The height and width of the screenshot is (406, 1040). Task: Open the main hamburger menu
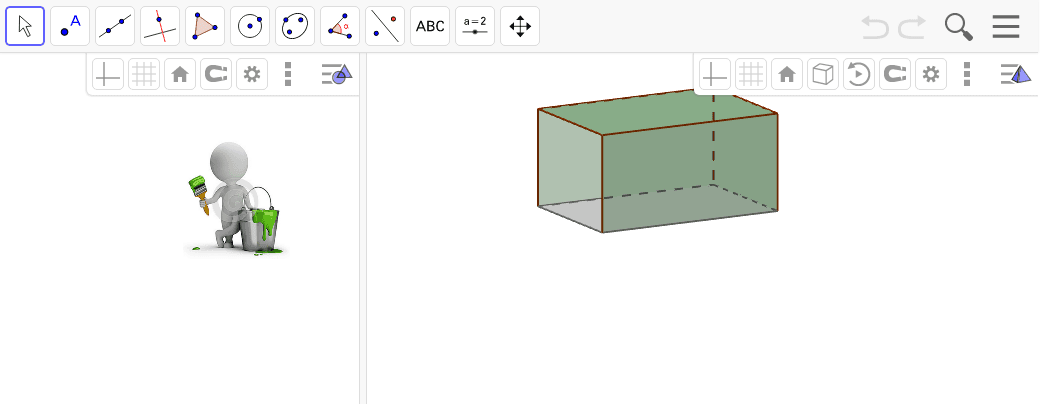[x=1006, y=27]
